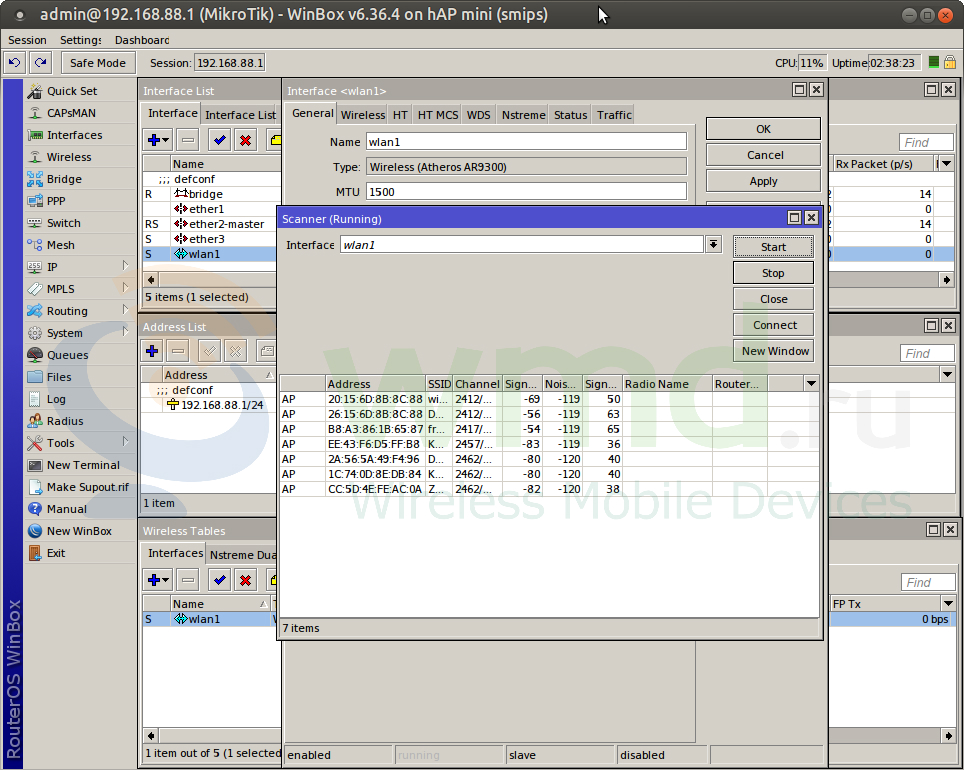964x770 pixels.
Task: Click Find field above Rx Packet column
Action: pos(926,143)
